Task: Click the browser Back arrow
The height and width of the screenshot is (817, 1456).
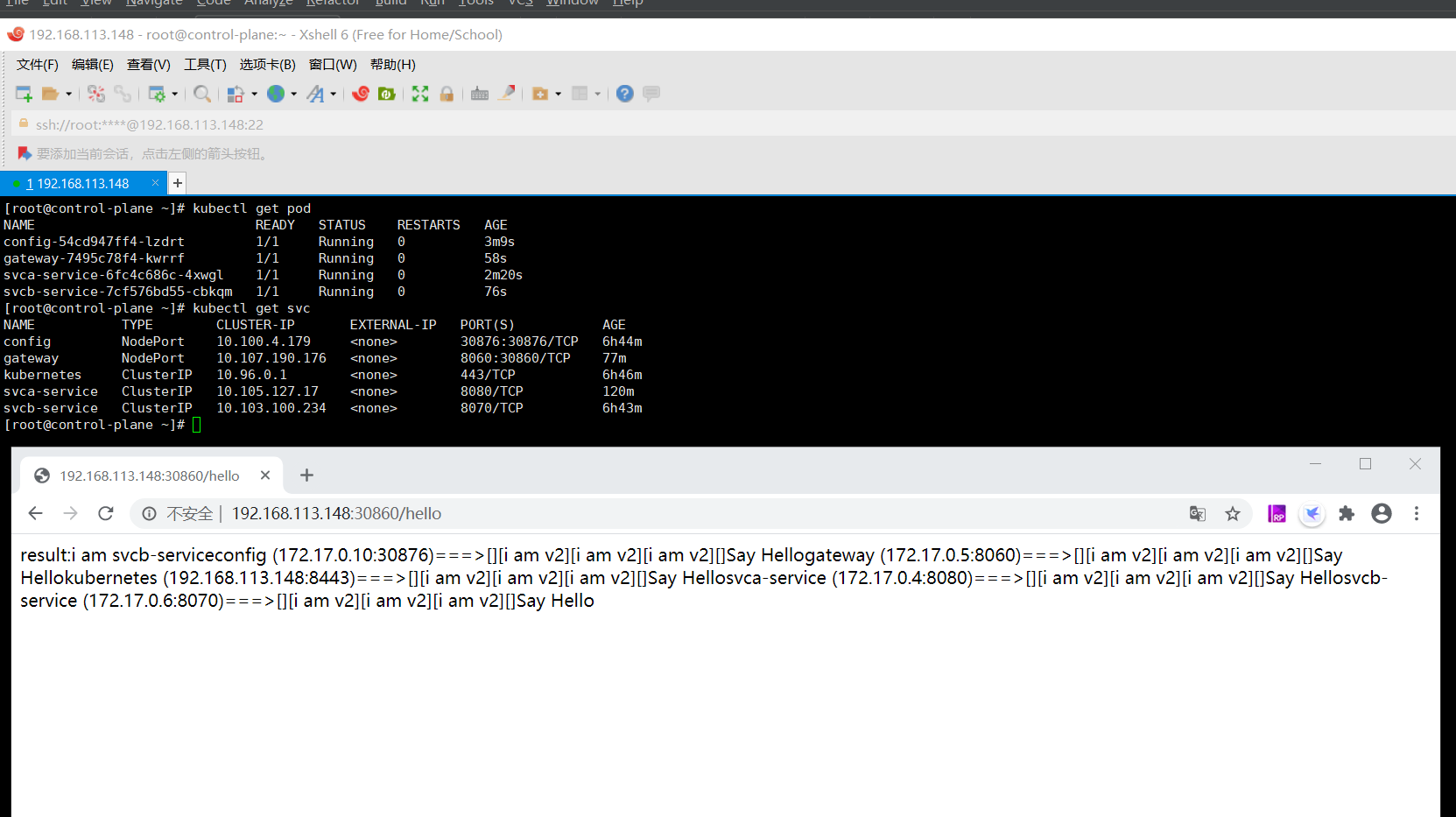Action: [x=35, y=514]
